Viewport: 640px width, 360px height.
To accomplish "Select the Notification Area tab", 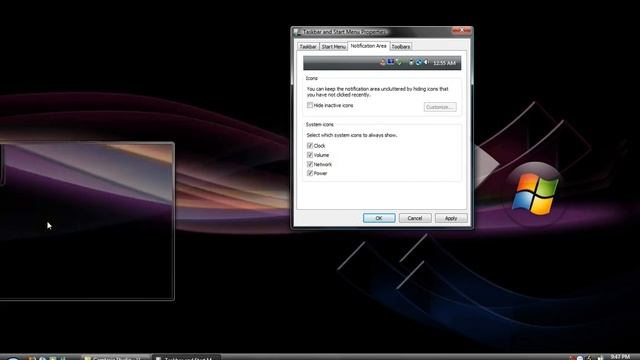I will (x=368, y=46).
